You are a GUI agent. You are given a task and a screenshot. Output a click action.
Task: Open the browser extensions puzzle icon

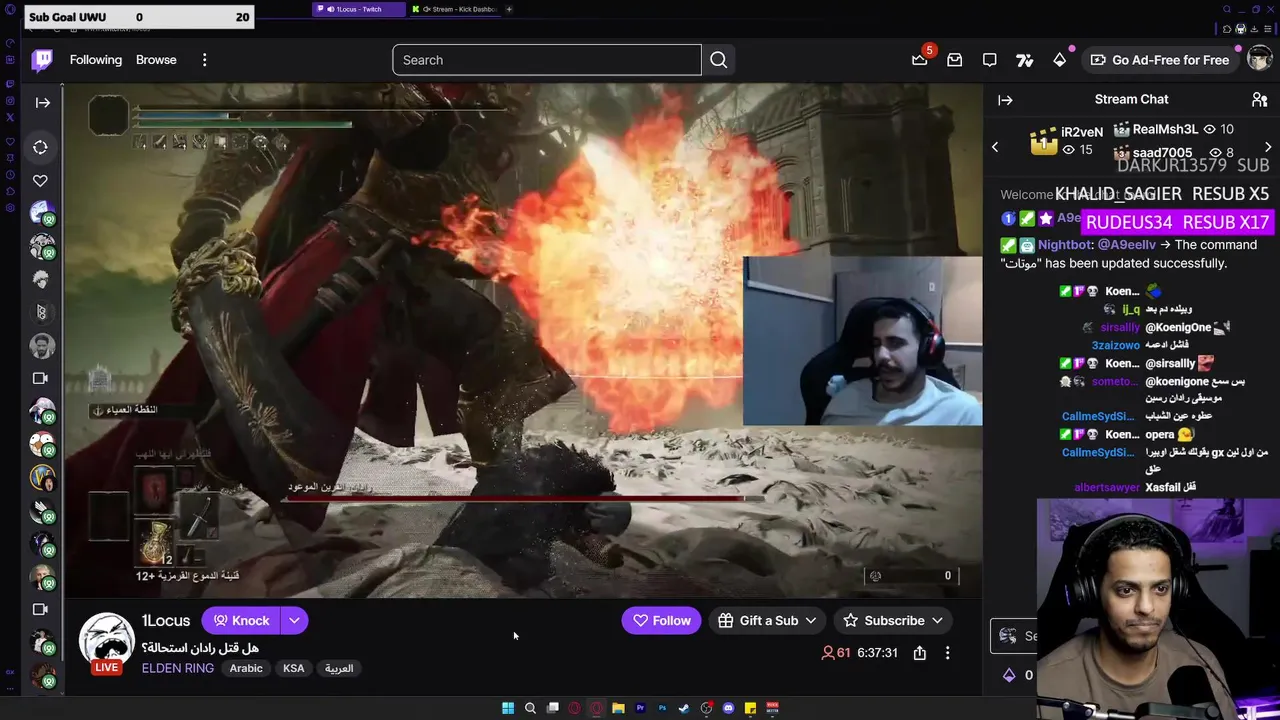pyautogui.click(x=1227, y=29)
